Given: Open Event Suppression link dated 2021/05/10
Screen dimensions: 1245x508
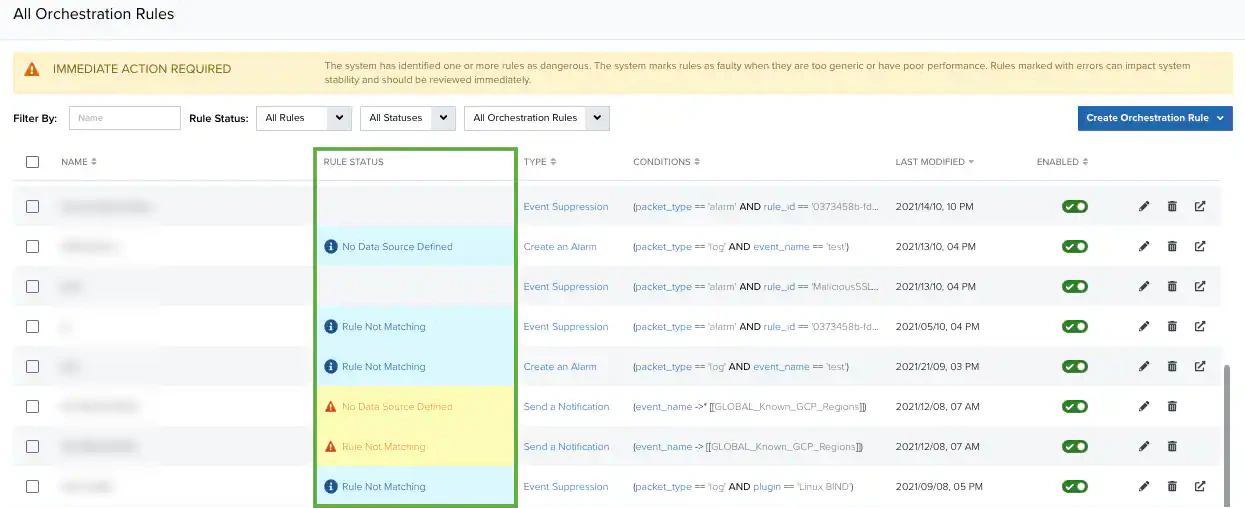Looking at the screenshot, I should tap(566, 327).
